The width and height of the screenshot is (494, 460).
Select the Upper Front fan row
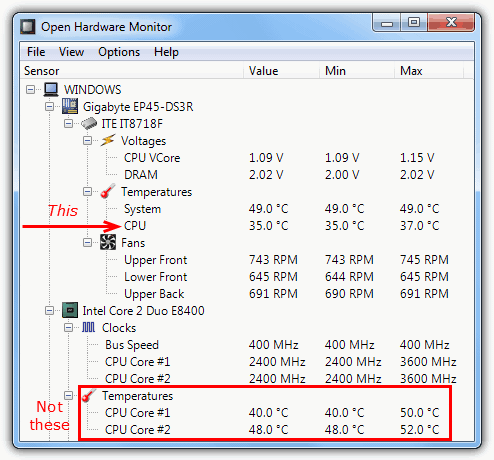pyautogui.click(x=247, y=260)
